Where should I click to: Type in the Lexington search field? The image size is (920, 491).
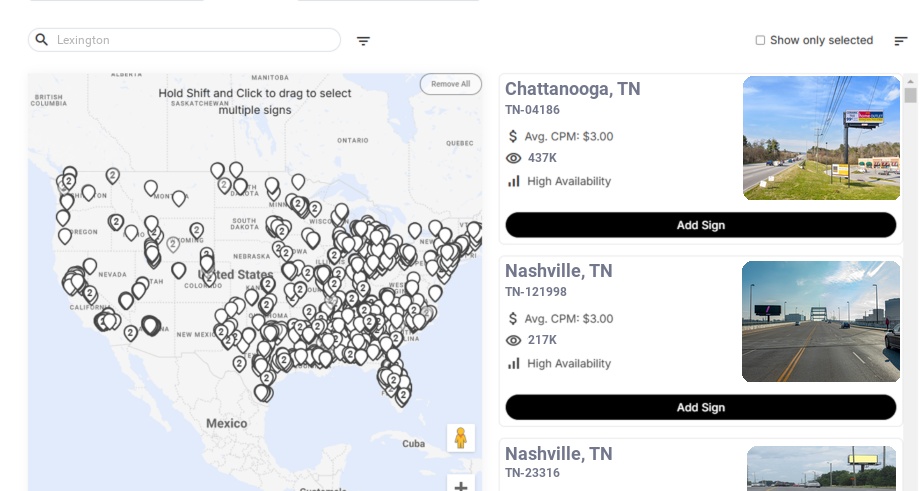click(x=190, y=40)
